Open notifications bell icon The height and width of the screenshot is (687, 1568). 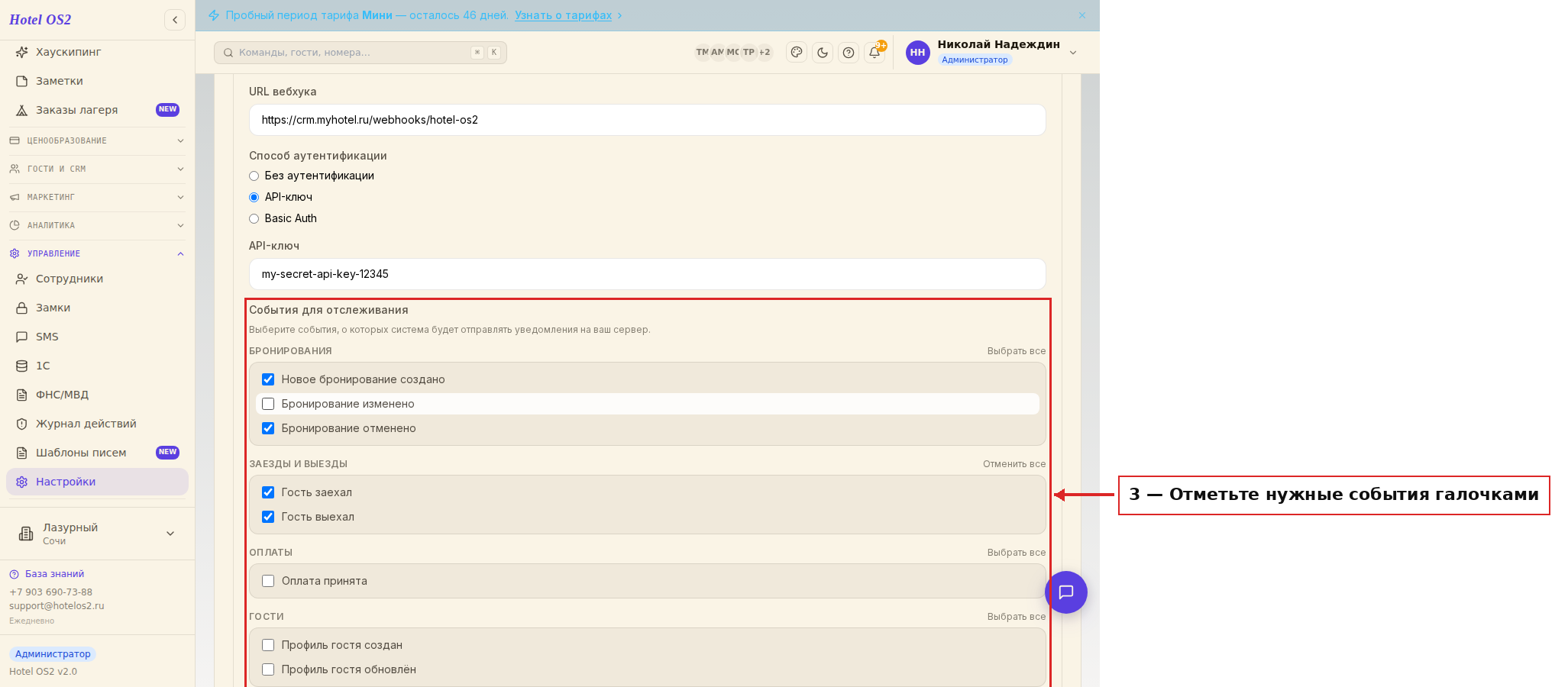pos(875,53)
